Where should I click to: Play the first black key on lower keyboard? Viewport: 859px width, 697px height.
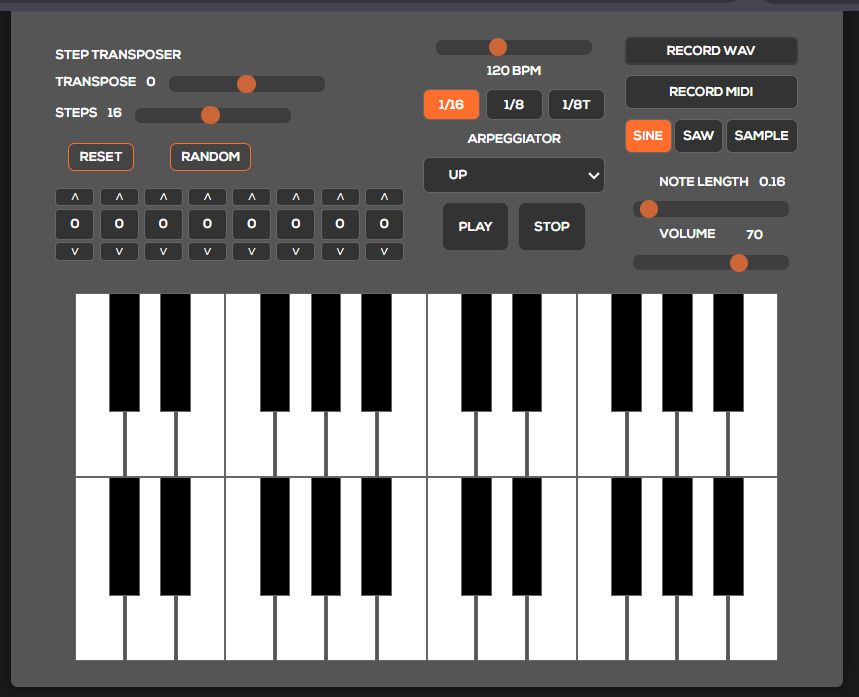124,536
